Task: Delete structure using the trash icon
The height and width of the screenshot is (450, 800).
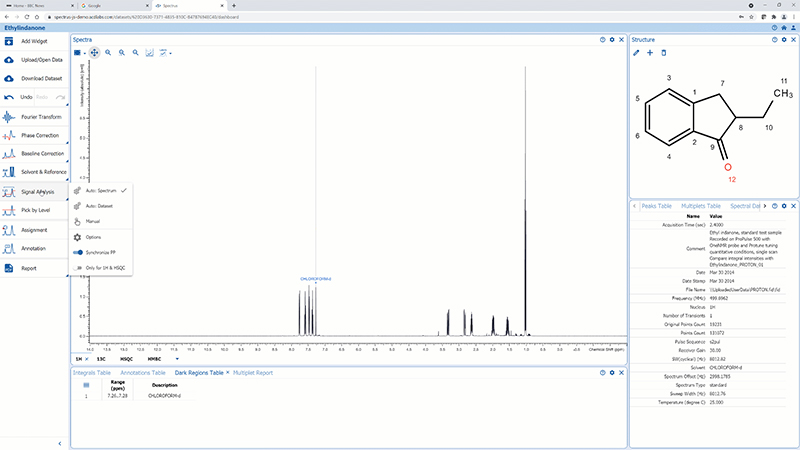Action: [x=663, y=52]
